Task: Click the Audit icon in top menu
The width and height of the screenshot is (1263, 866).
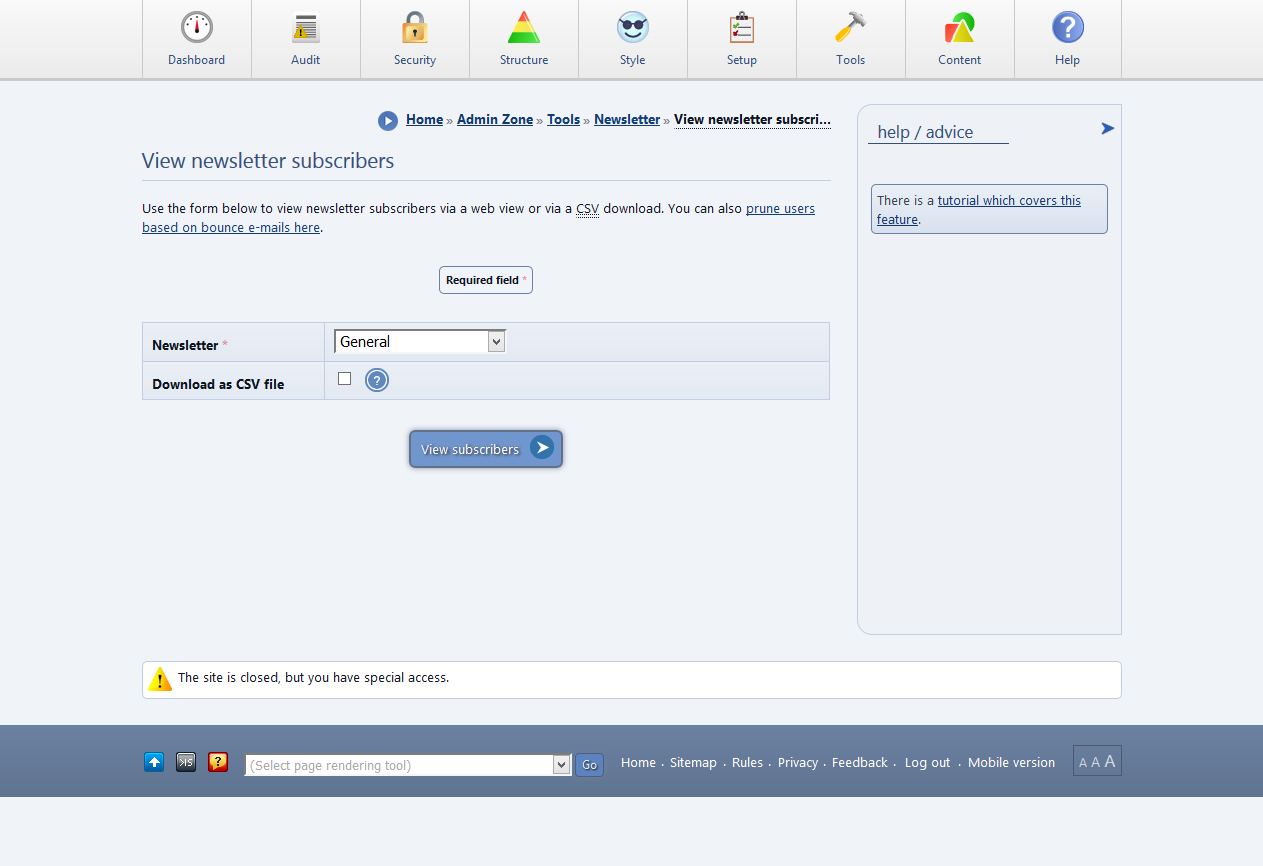Action: (x=306, y=28)
